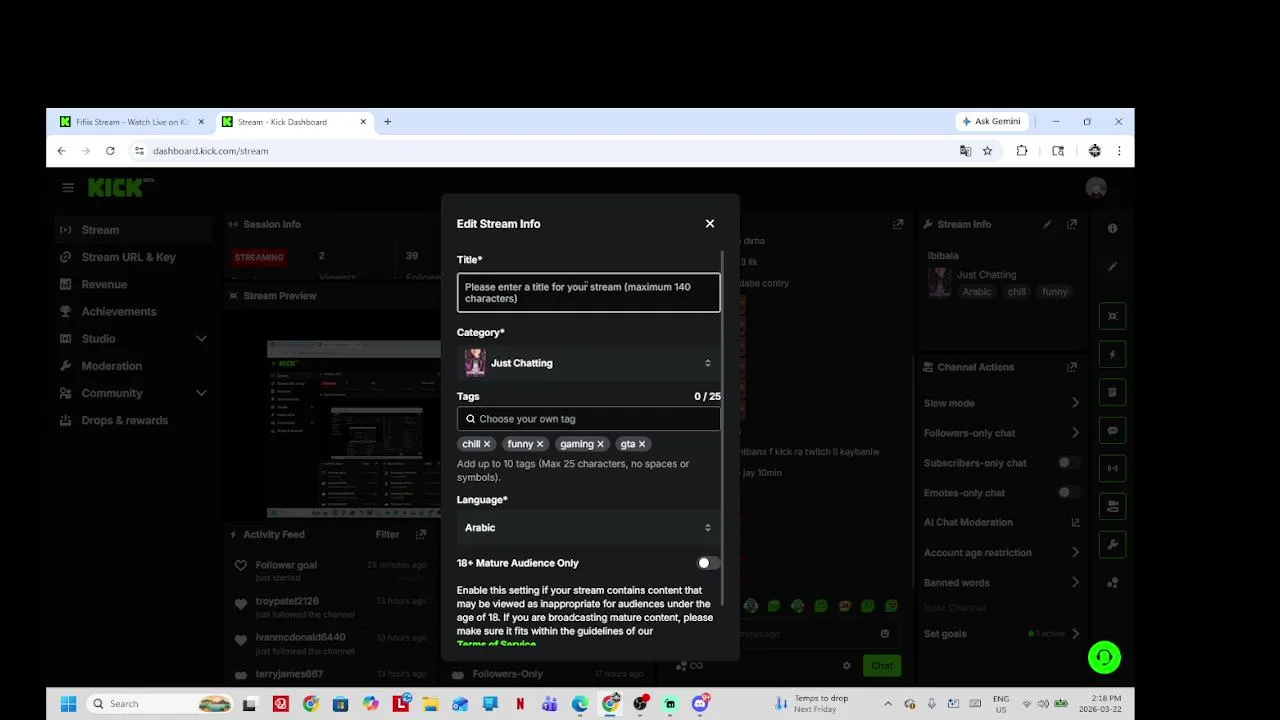Click the green Chat send button
Viewport: 1280px width, 720px height.
coord(881,666)
